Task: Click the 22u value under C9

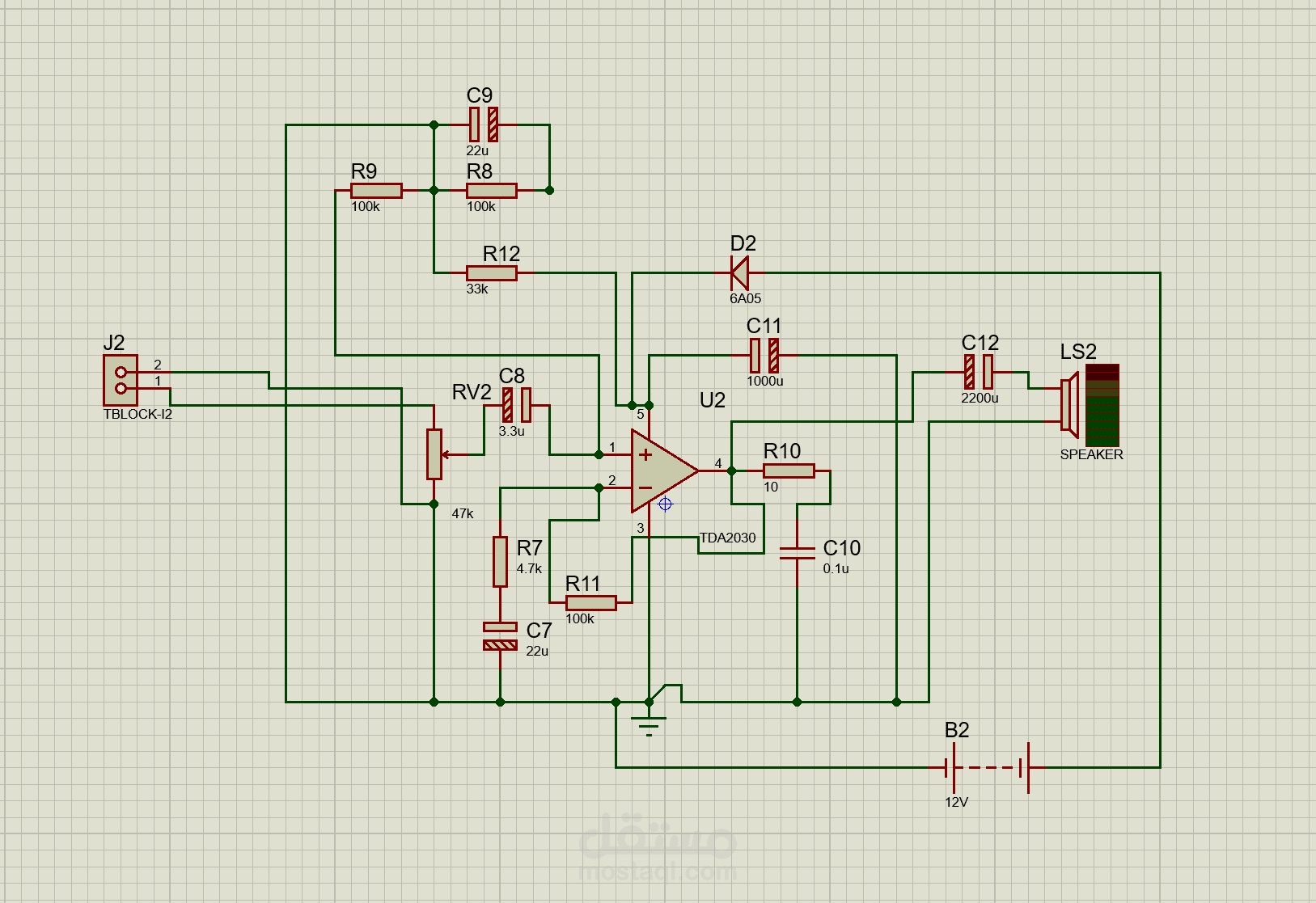Action: click(477, 150)
